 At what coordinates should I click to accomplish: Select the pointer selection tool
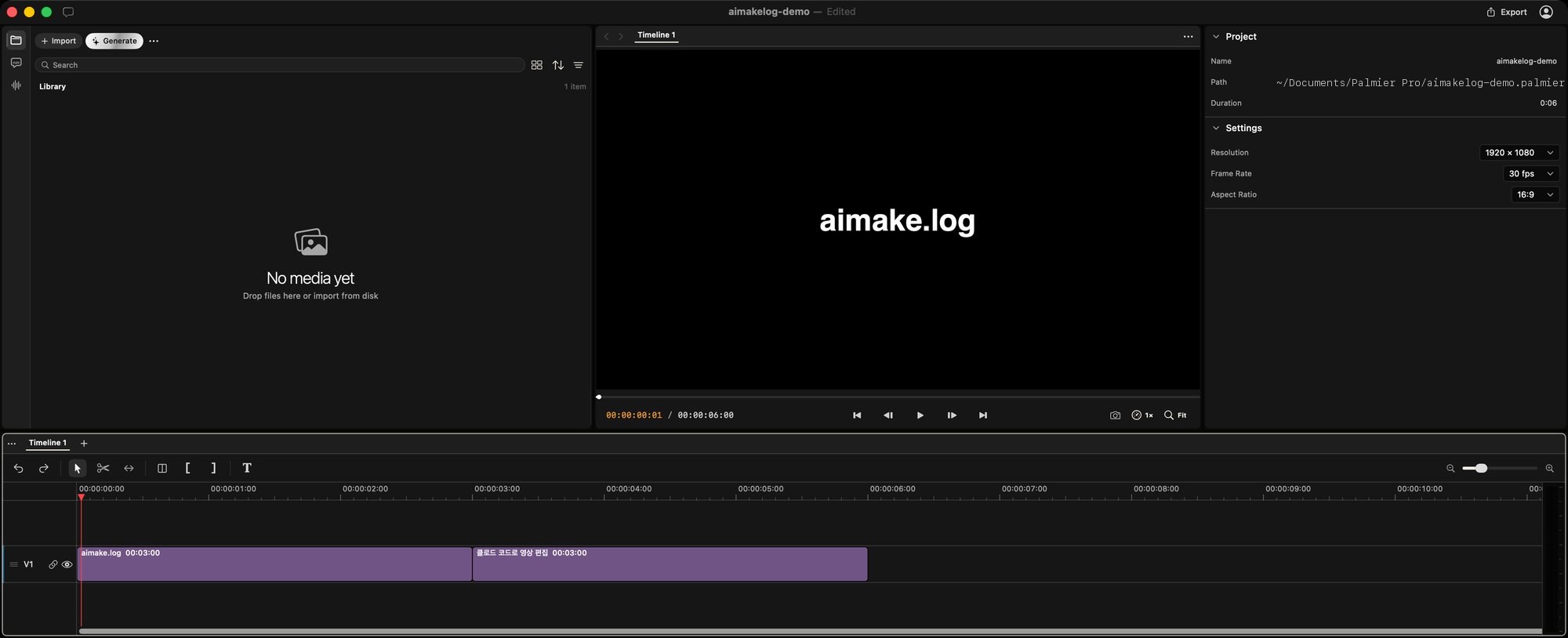pos(77,468)
